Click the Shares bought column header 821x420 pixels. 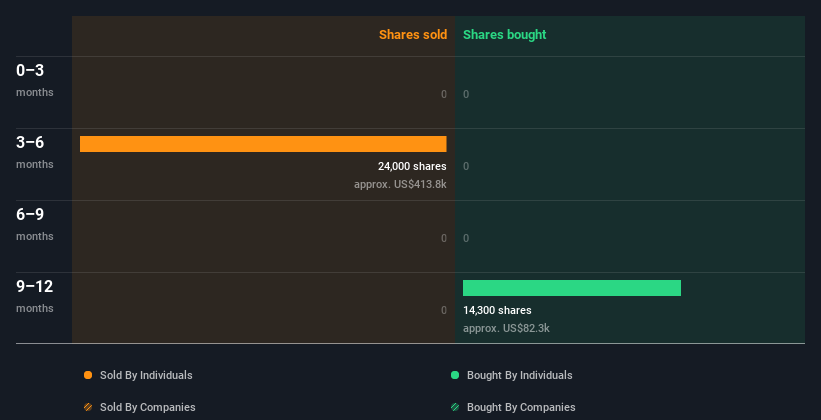tap(505, 35)
